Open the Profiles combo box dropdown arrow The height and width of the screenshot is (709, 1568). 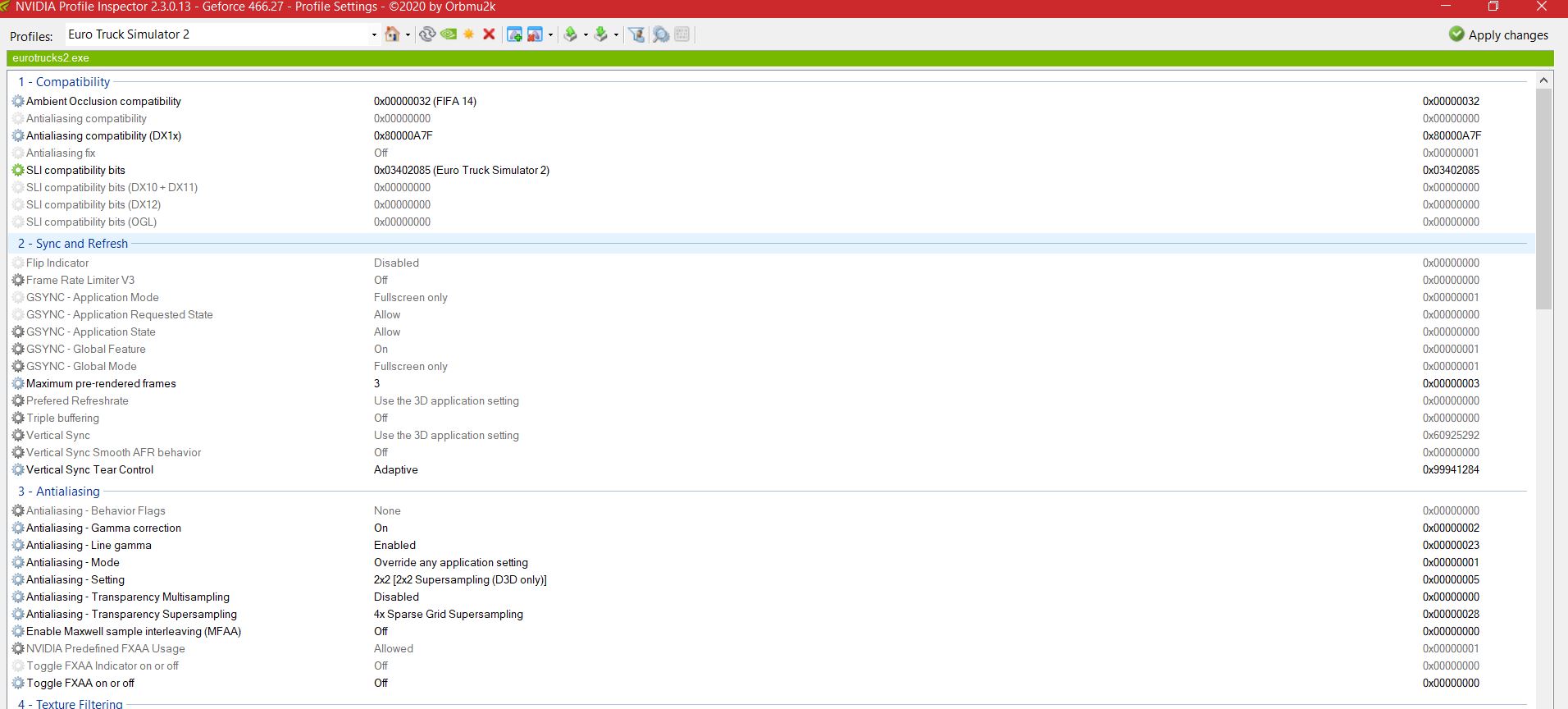coord(374,35)
